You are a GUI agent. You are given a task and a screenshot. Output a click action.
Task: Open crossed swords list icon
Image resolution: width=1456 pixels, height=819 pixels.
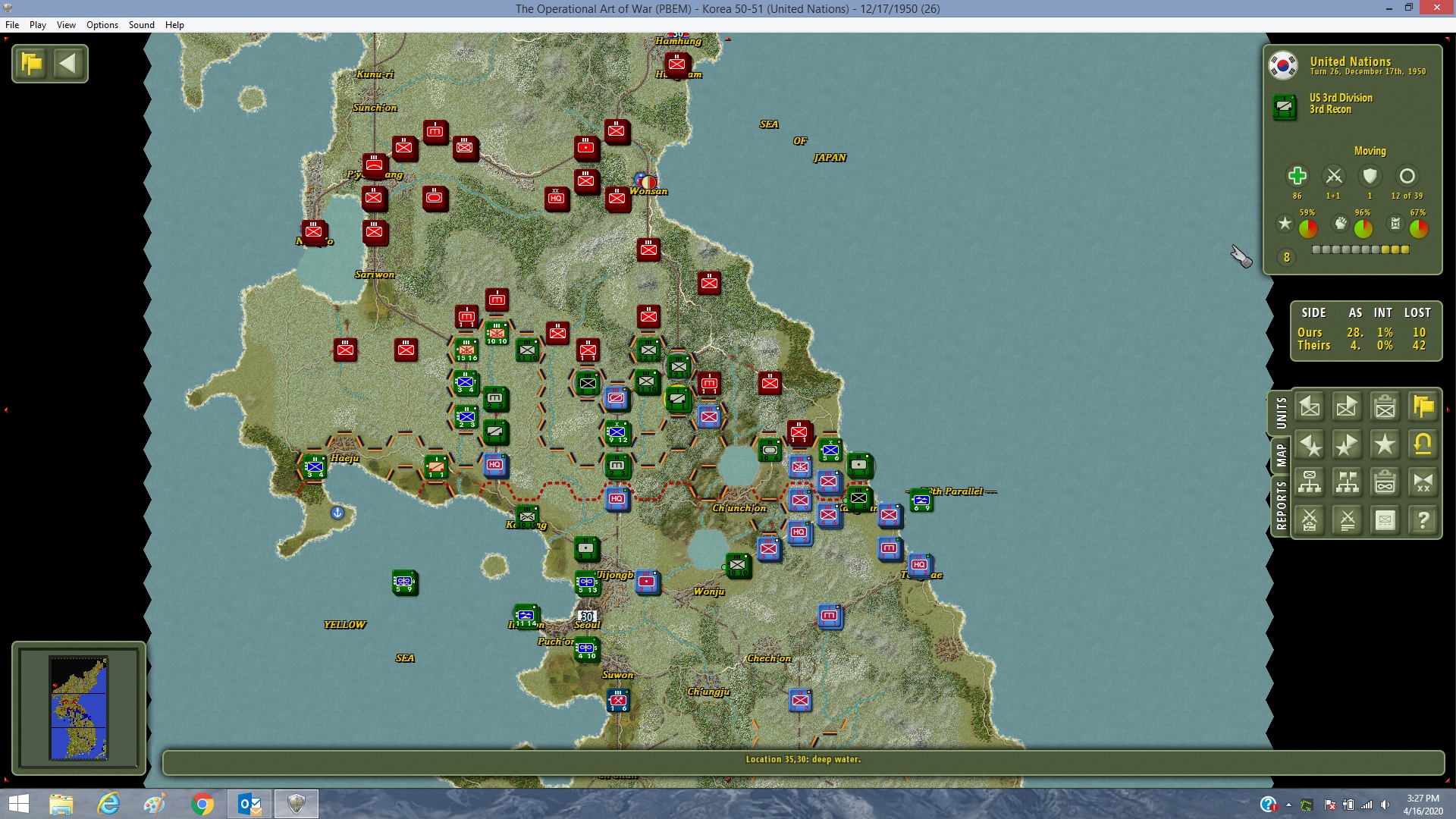1348,520
